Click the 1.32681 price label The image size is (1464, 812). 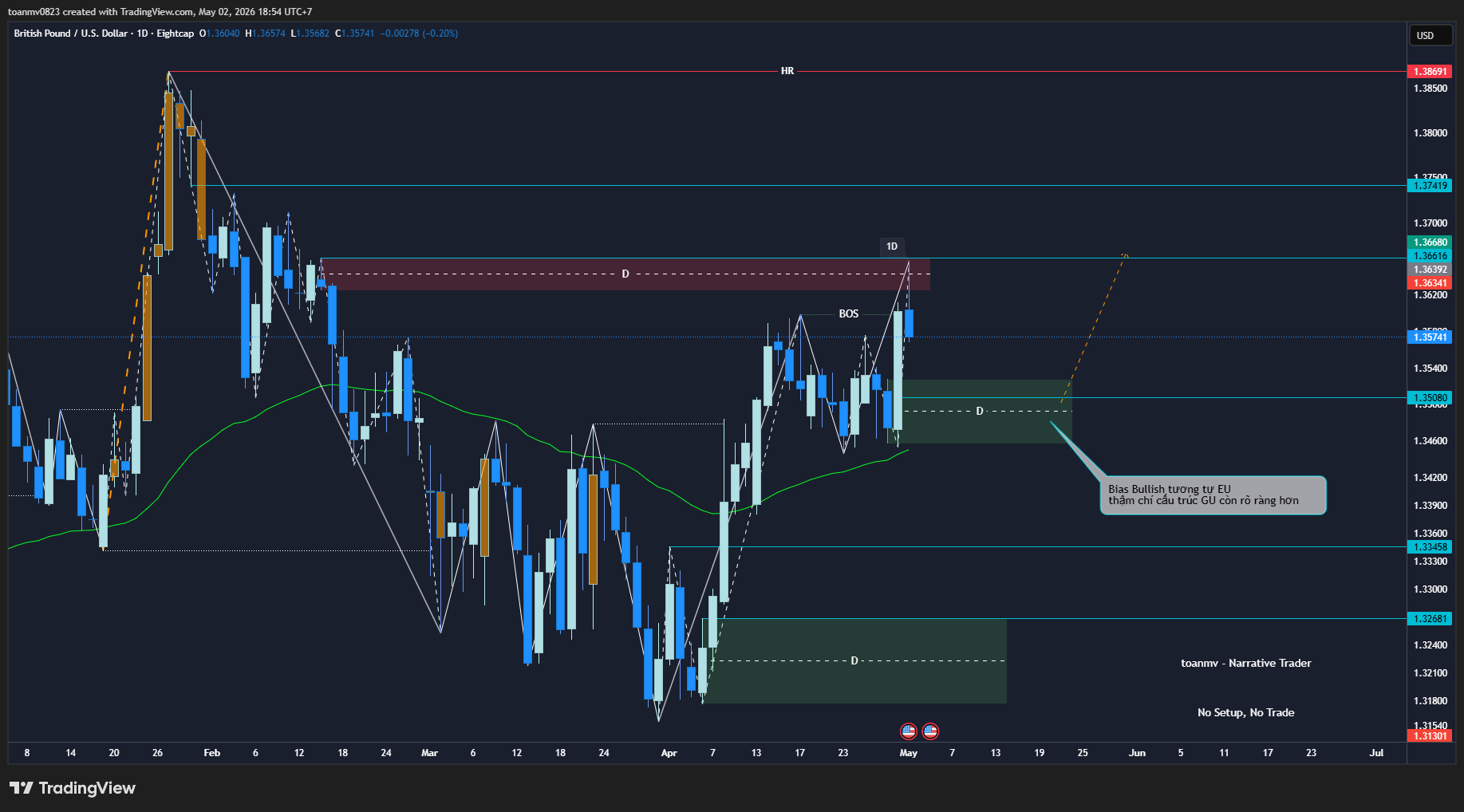(1430, 619)
